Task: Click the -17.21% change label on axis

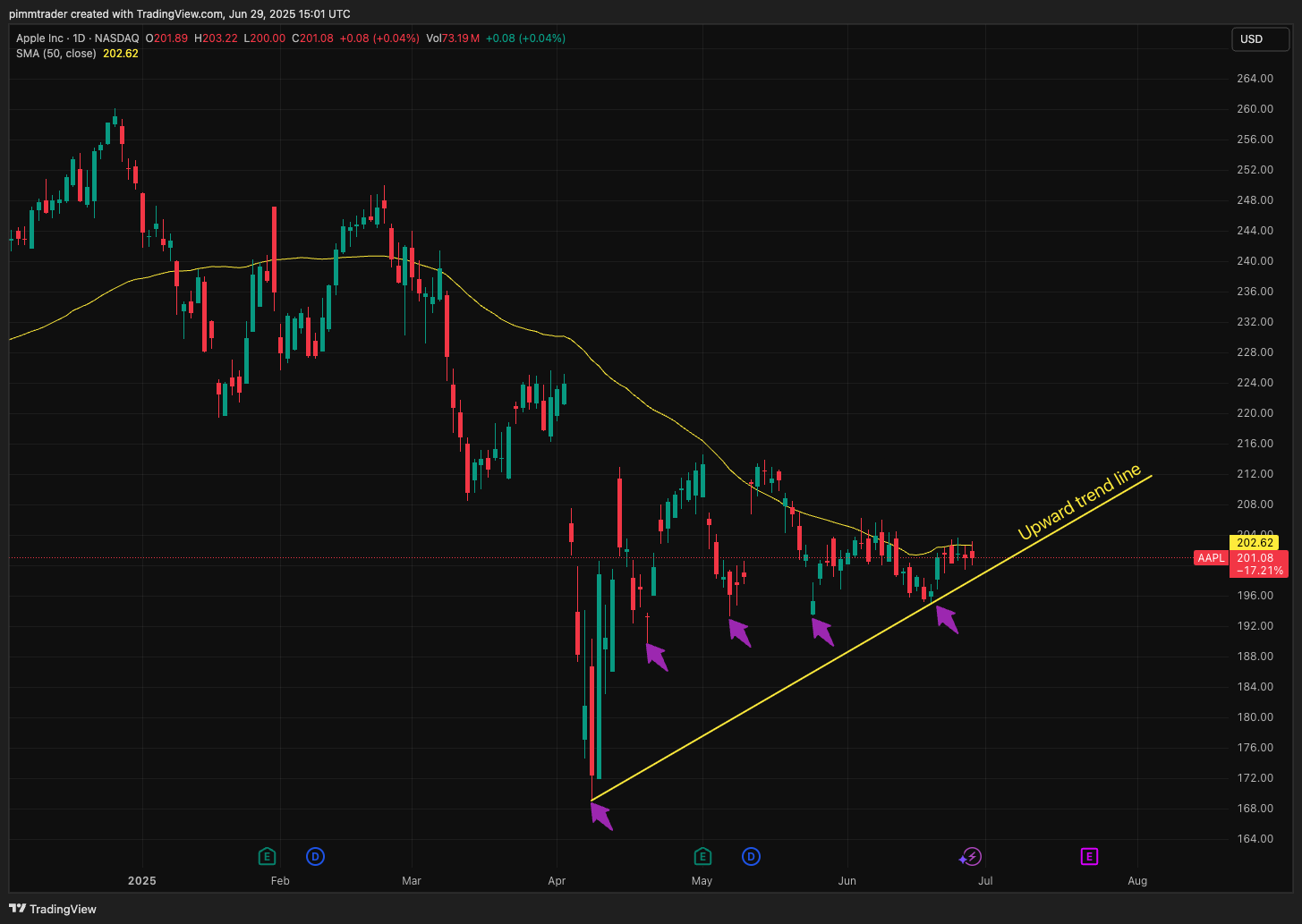Action: (x=1259, y=571)
